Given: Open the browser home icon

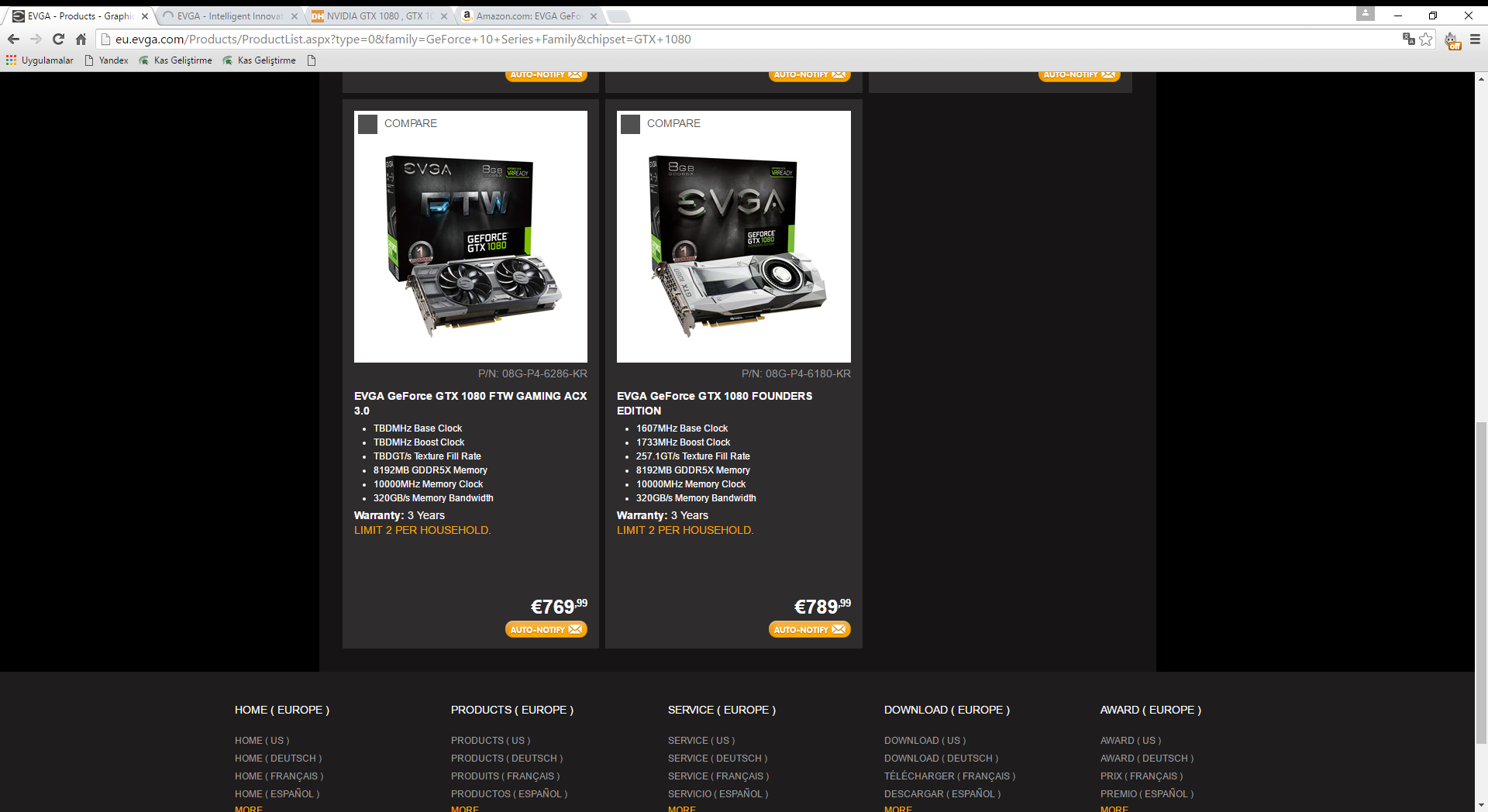Looking at the screenshot, I should pyautogui.click(x=81, y=39).
